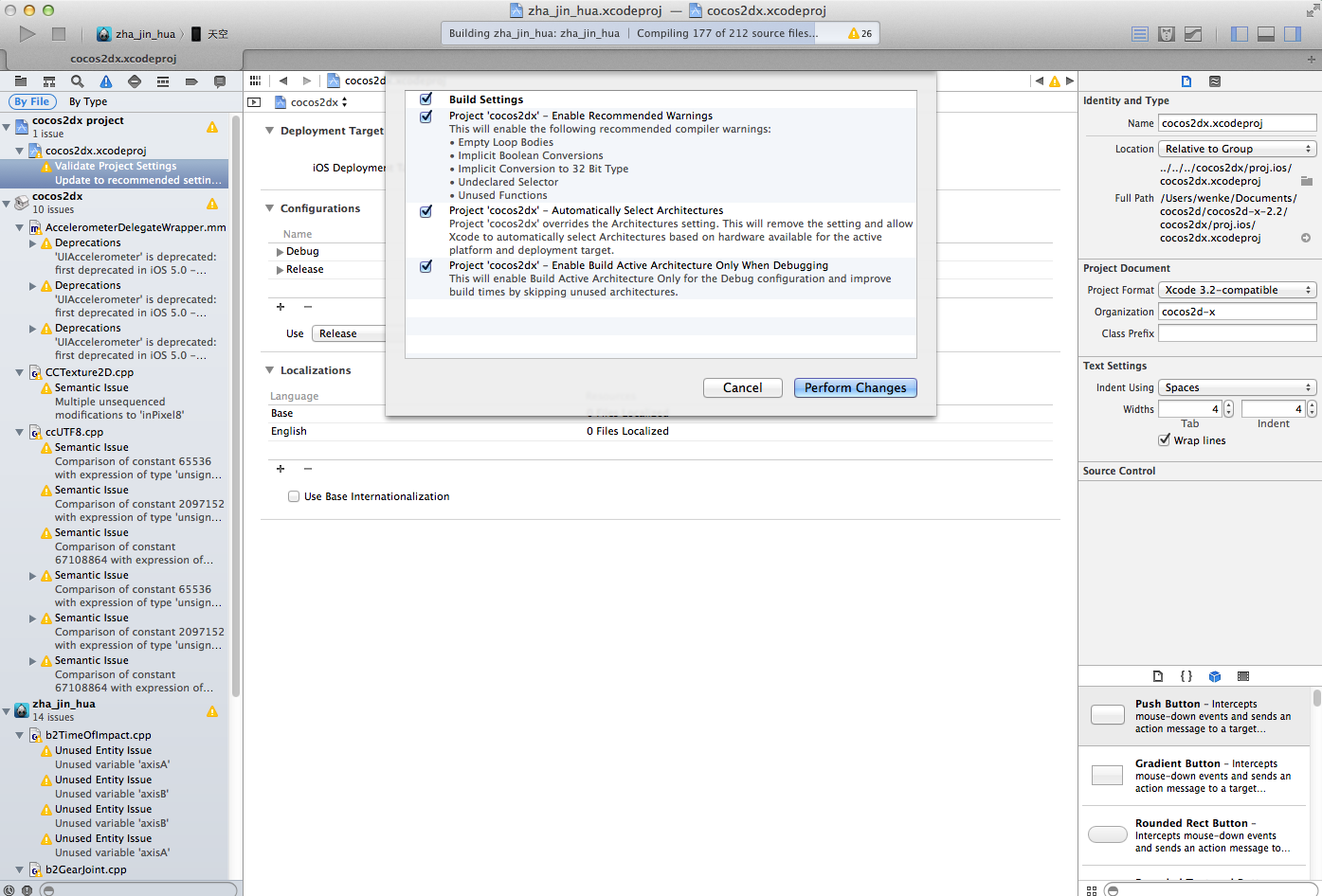Open the Breakpoint navigator tag icon
The height and width of the screenshot is (896, 1322).
coord(191,81)
